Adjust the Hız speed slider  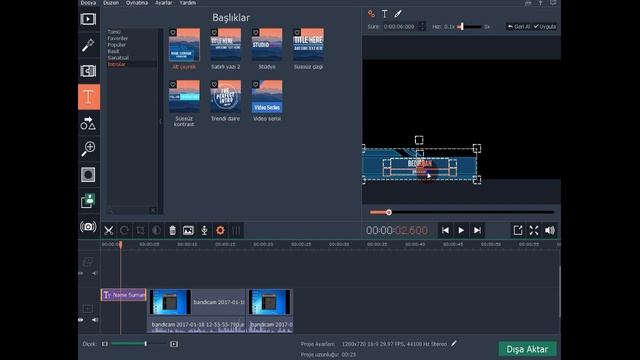click(x=469, y=27)
